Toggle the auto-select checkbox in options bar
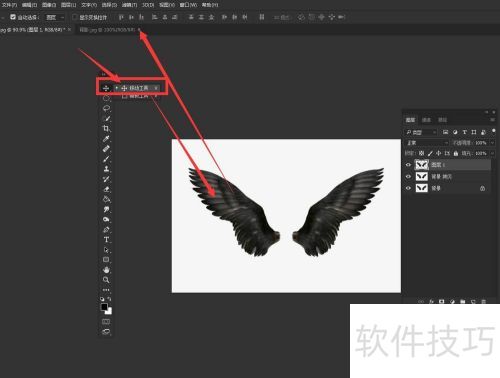The height and width of the screenshot is (378, 500). (x=13, y=17)
